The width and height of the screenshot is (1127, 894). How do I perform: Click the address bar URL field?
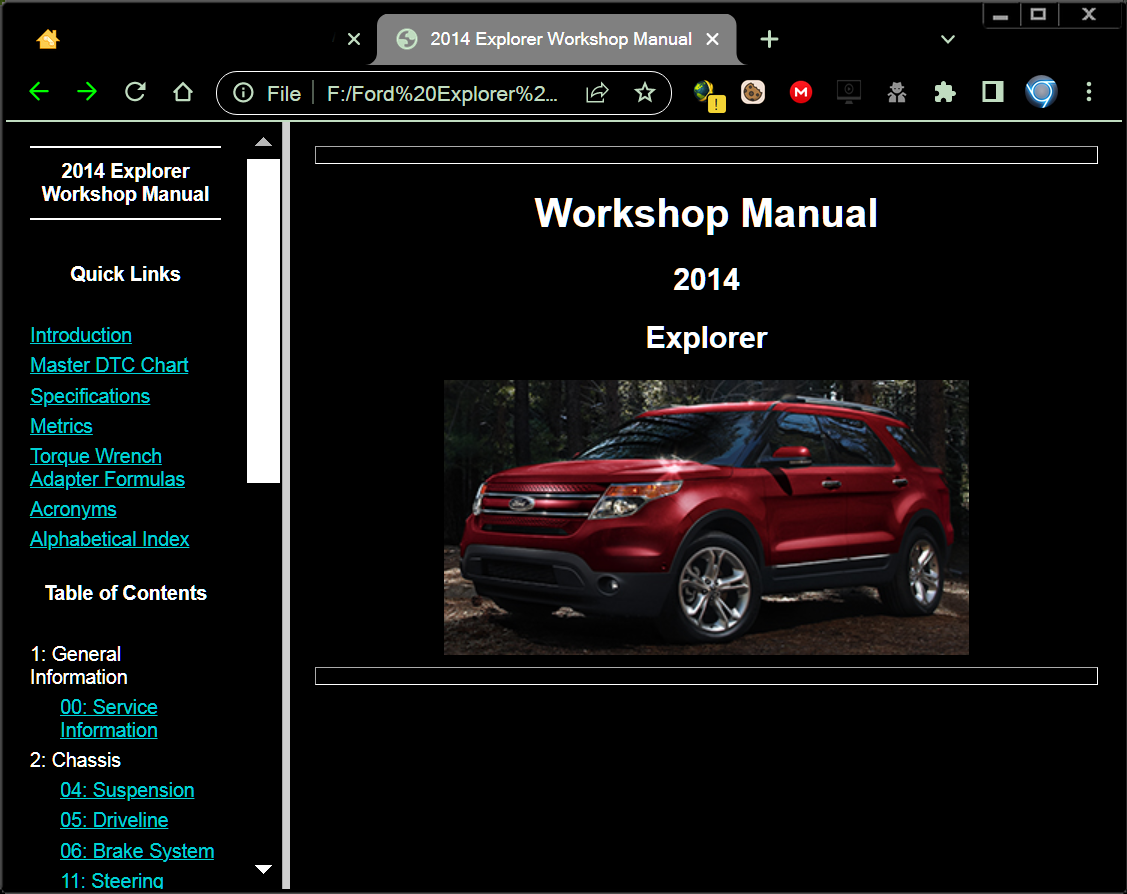(442, 93)
